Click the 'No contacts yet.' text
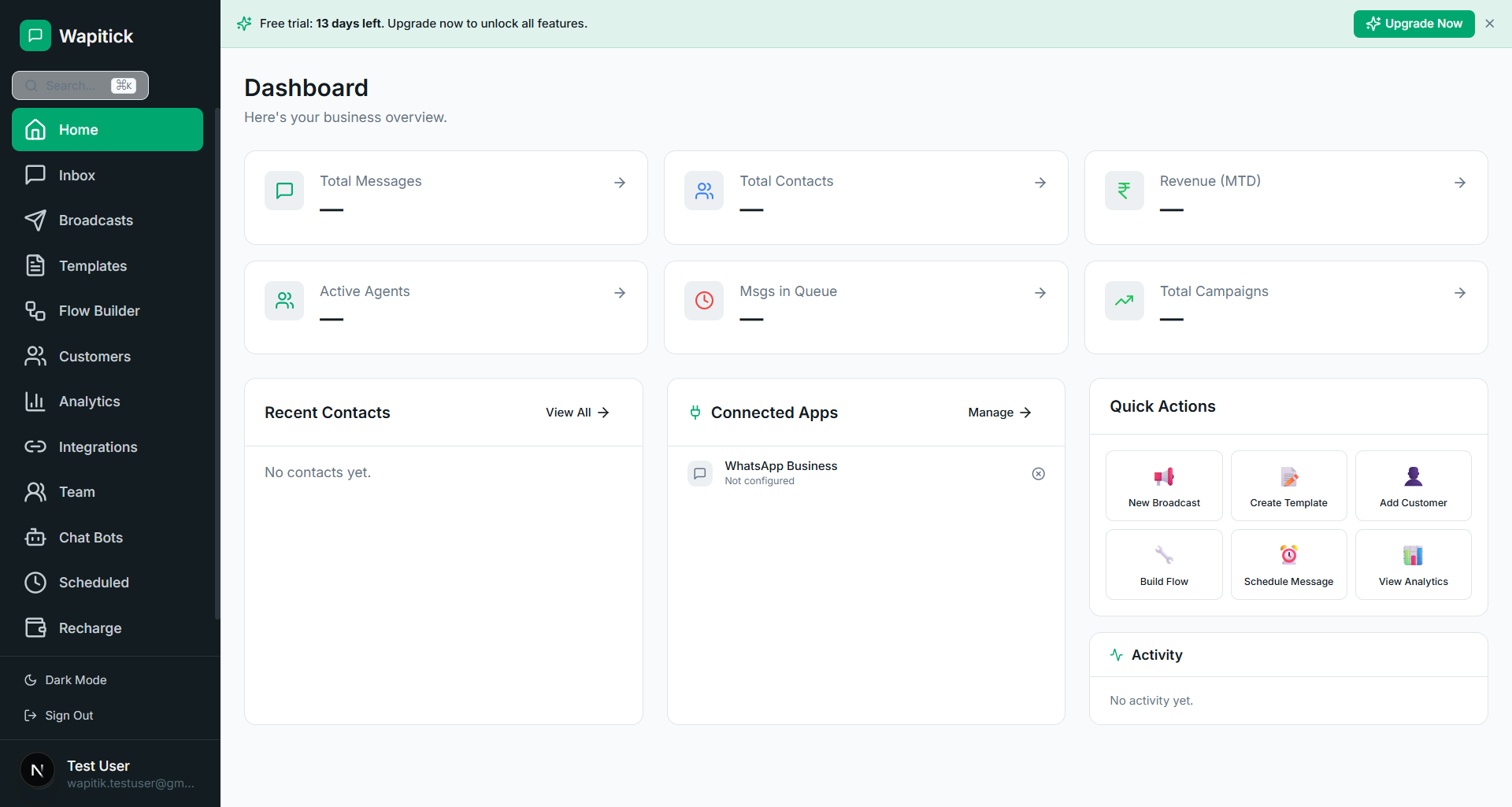This screenshot has width=1512, height=807. (317, 472)
